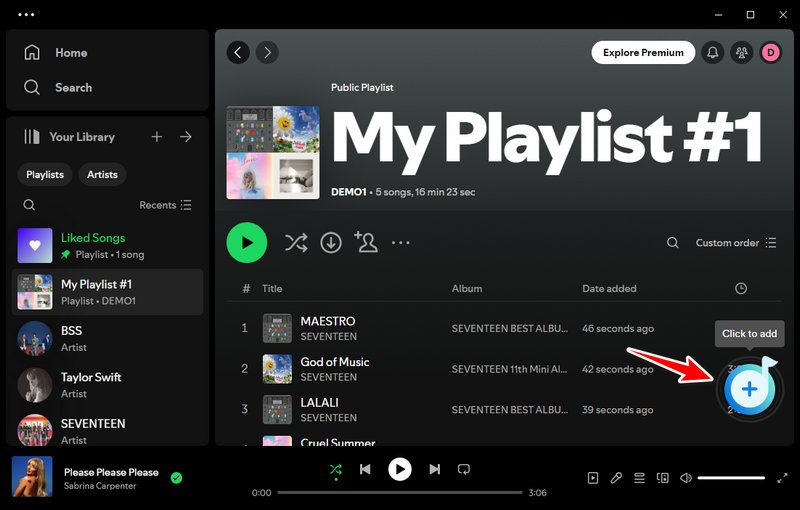Open MAESTRO album SEVENTEEN BEST ALBUM
This screenshot has width=800, height=510.
(x=509, y=328)
